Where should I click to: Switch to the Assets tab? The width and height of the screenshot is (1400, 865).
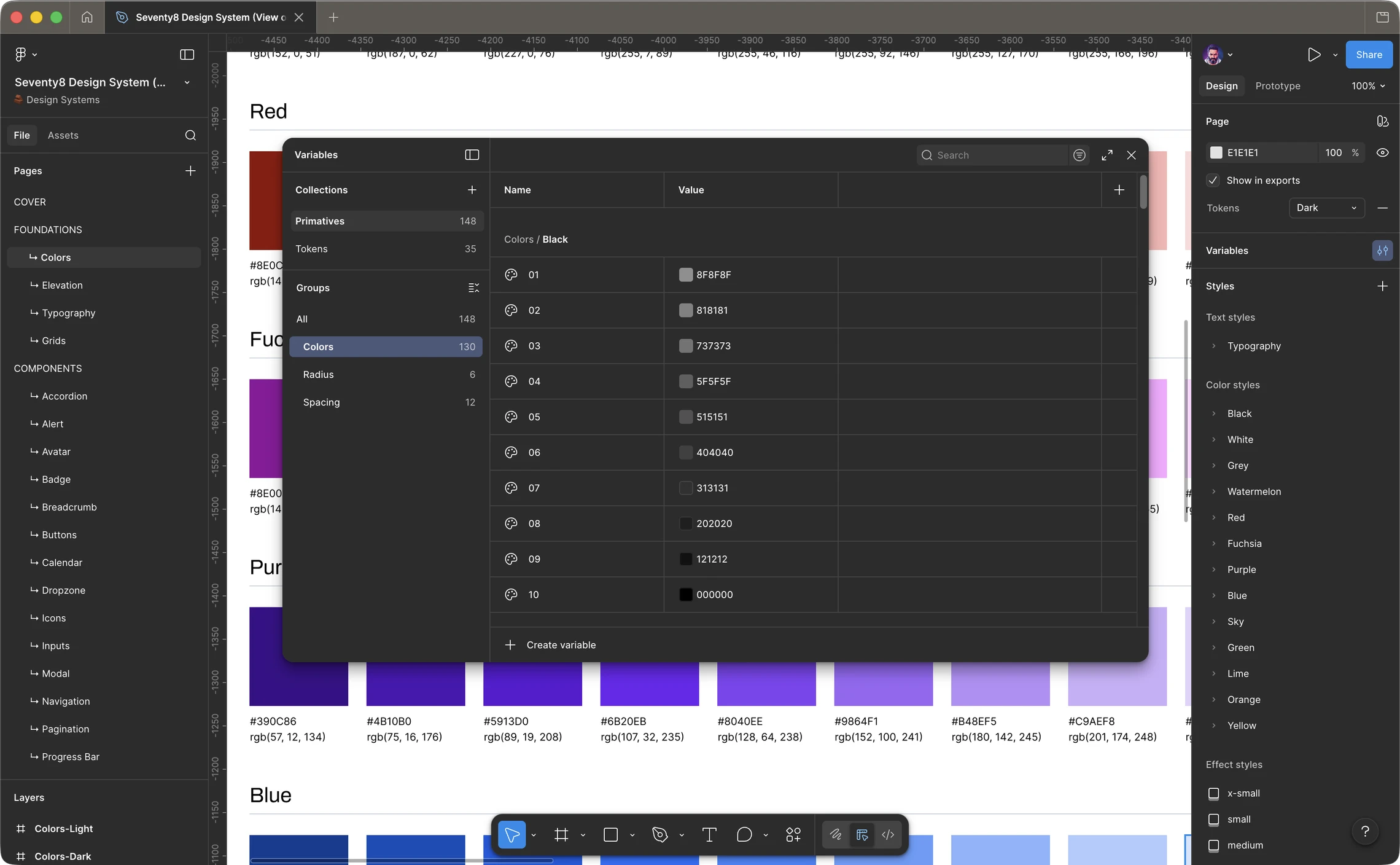(x=63, y=135)
